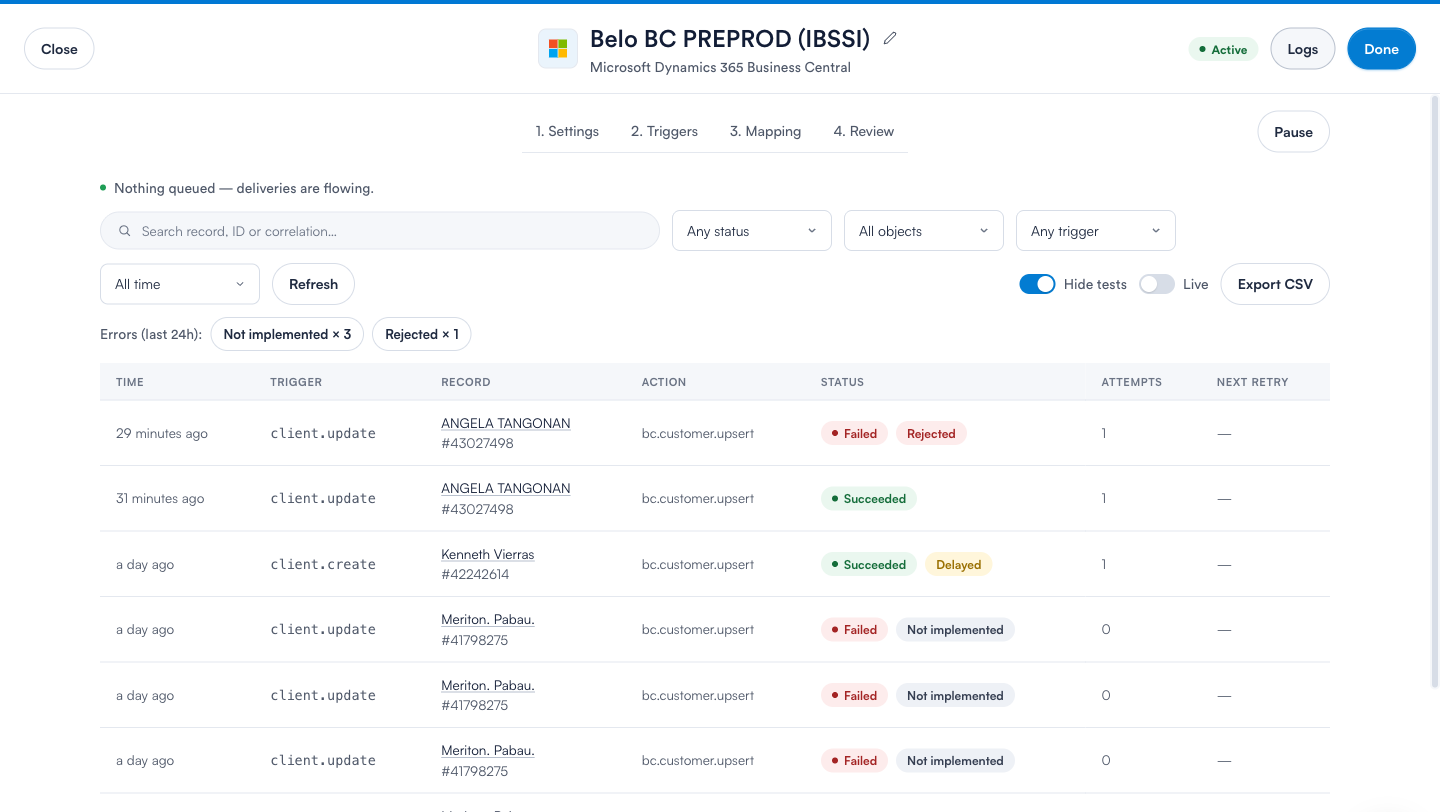Click the NEXT RETRY column header
The image size is (1440, 812).
click(1252, 382)
